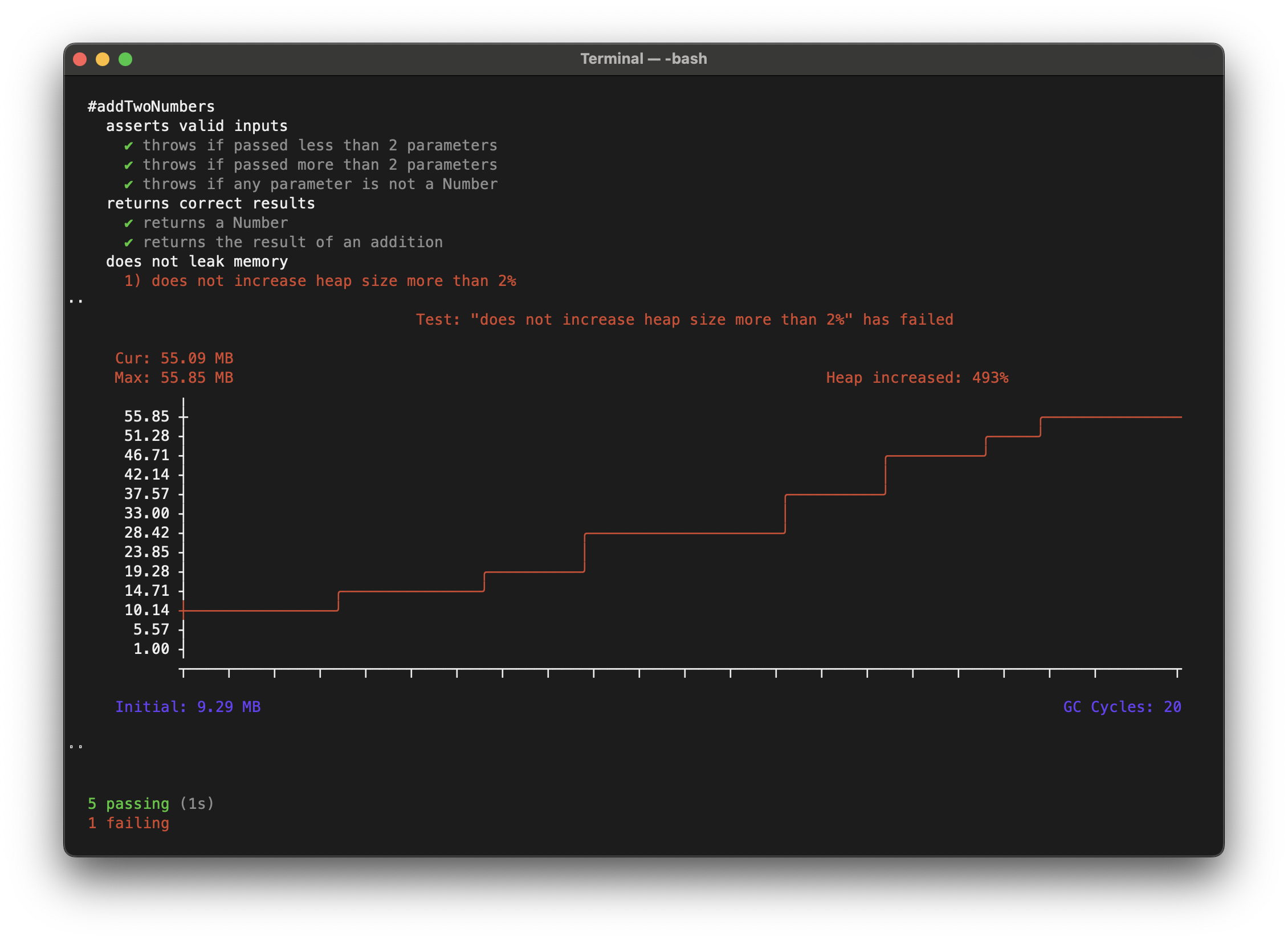Click the green fullscreen window button
Screen dimensions: 1288x941
[125, 59]
